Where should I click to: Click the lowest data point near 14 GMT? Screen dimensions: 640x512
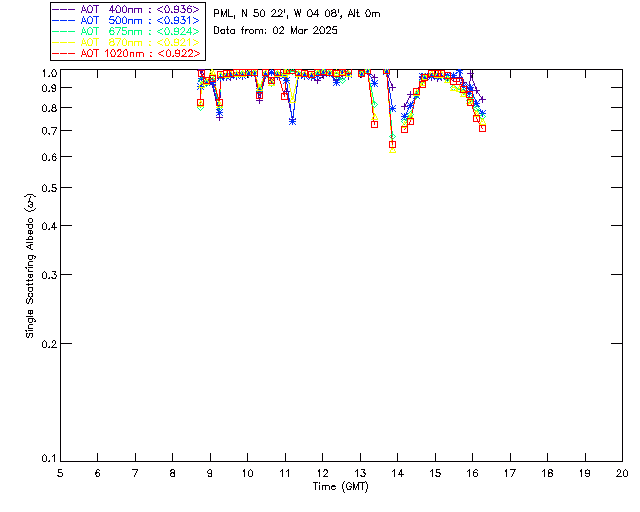pyautogui.click(x=393, y=149)
